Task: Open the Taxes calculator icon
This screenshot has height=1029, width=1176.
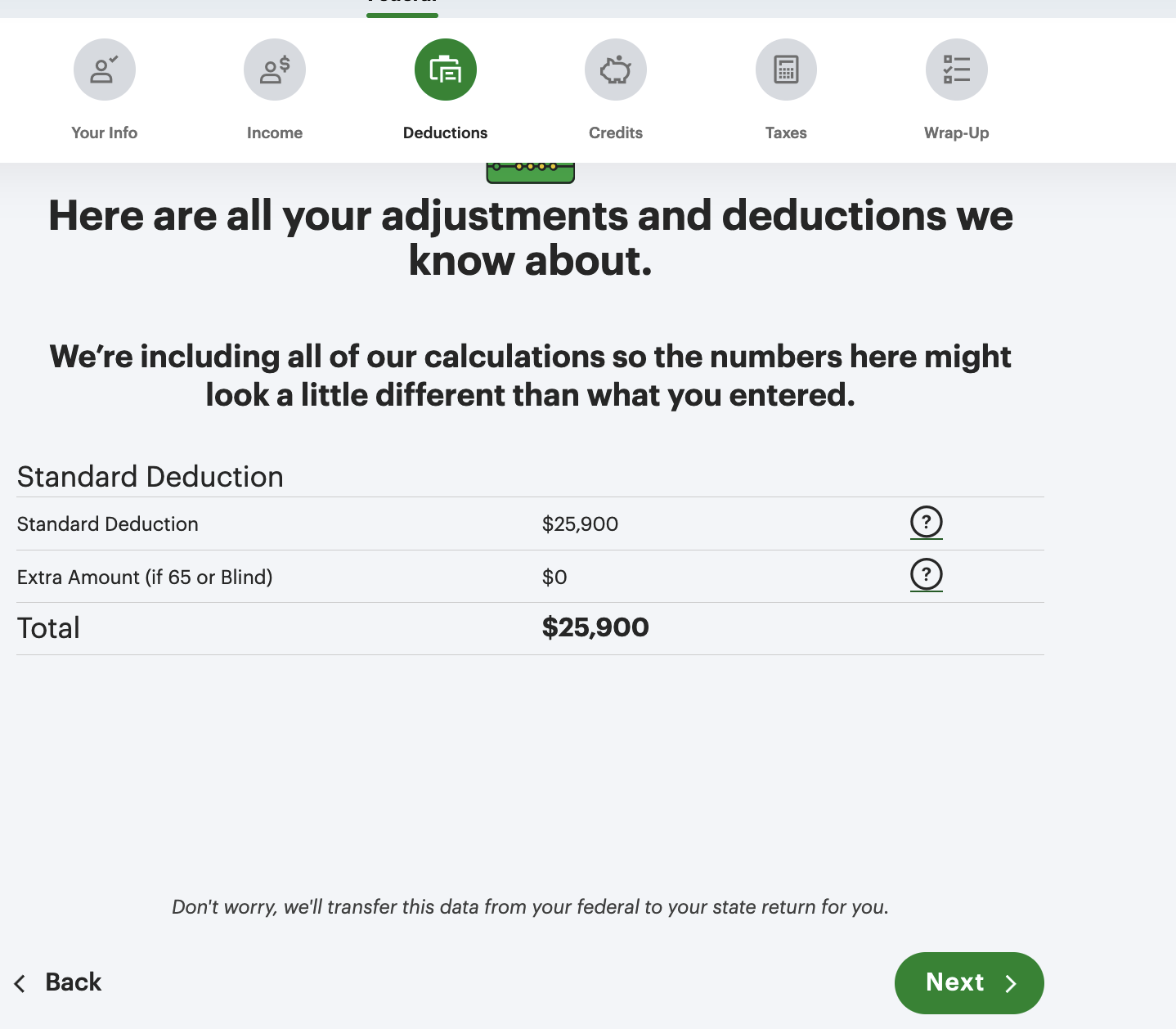Action: coord(786,70)
